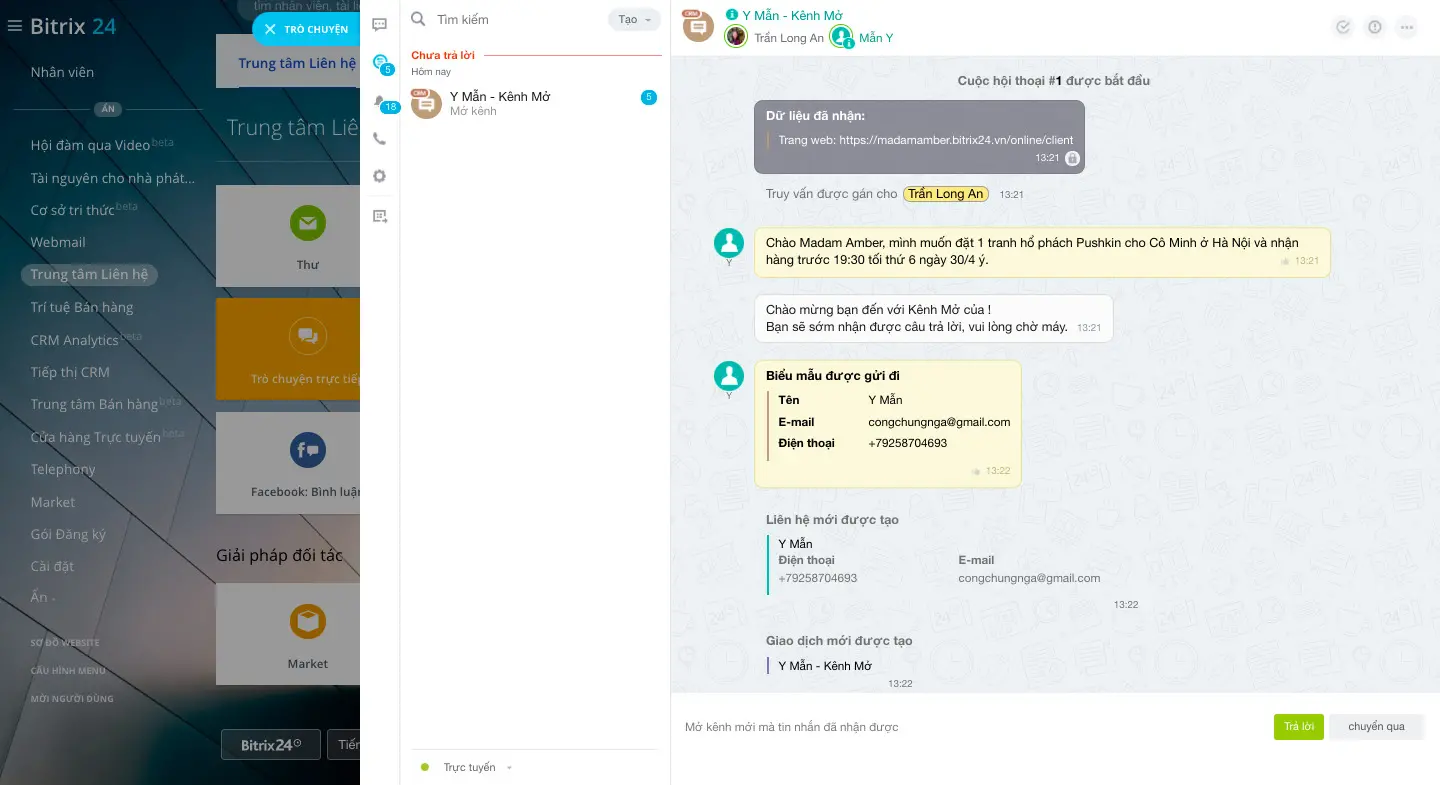Close the Trò chuyện chat panel
The image size is (1440, 785).
tap(270, 29)
